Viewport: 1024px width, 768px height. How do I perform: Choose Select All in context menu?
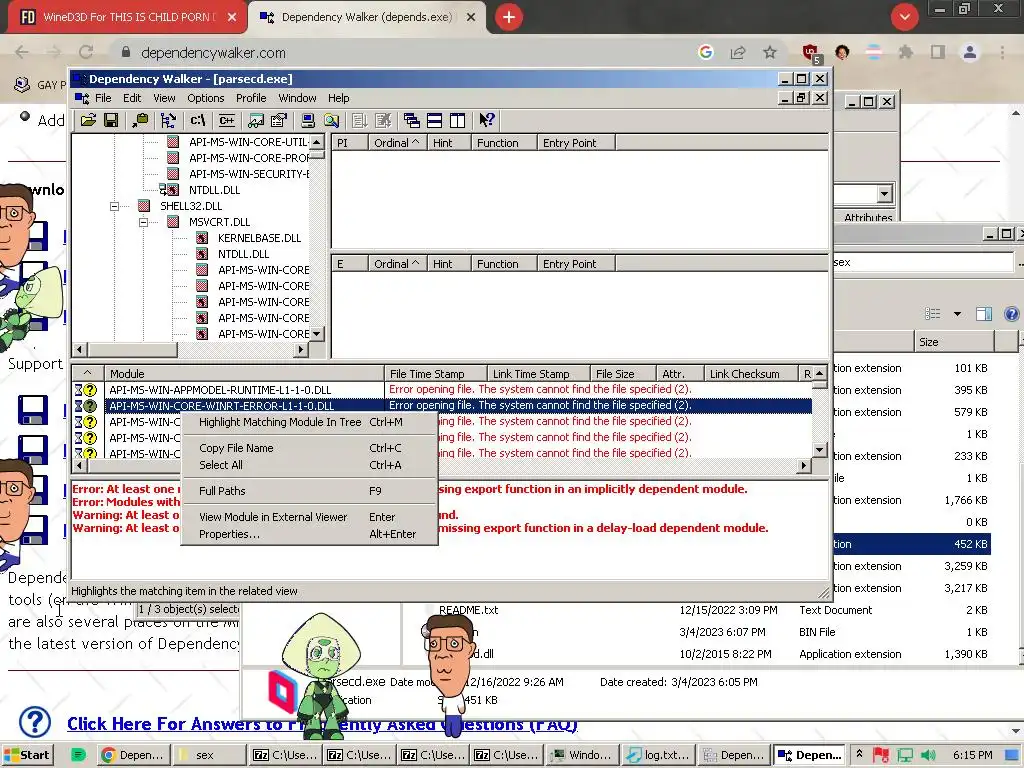click(x=308, y=465)
